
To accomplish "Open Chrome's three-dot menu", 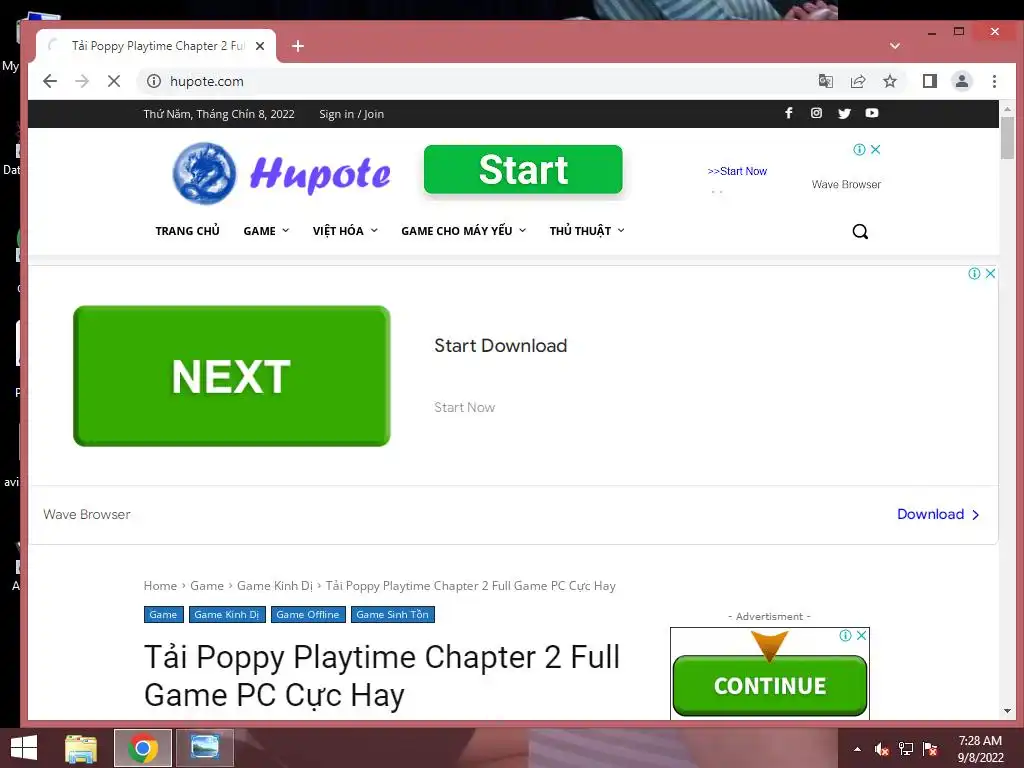I will [x=994, y=81].
